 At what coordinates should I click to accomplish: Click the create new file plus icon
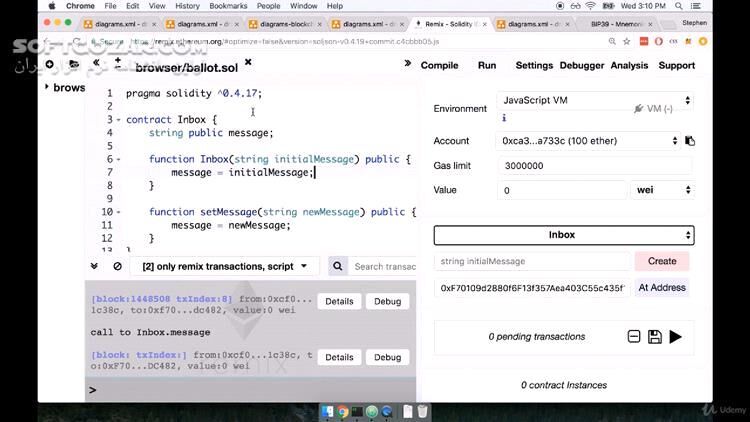47,64
